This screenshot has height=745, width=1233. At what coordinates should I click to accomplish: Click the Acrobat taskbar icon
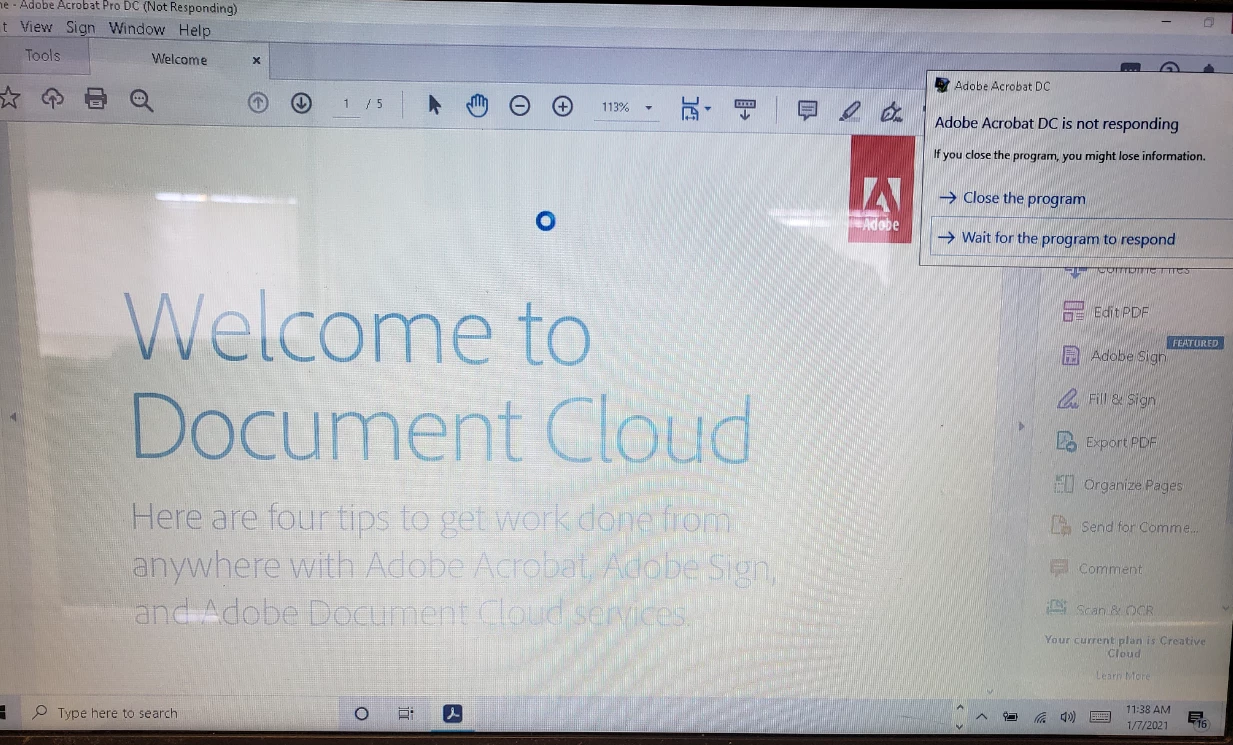[452, 713]
